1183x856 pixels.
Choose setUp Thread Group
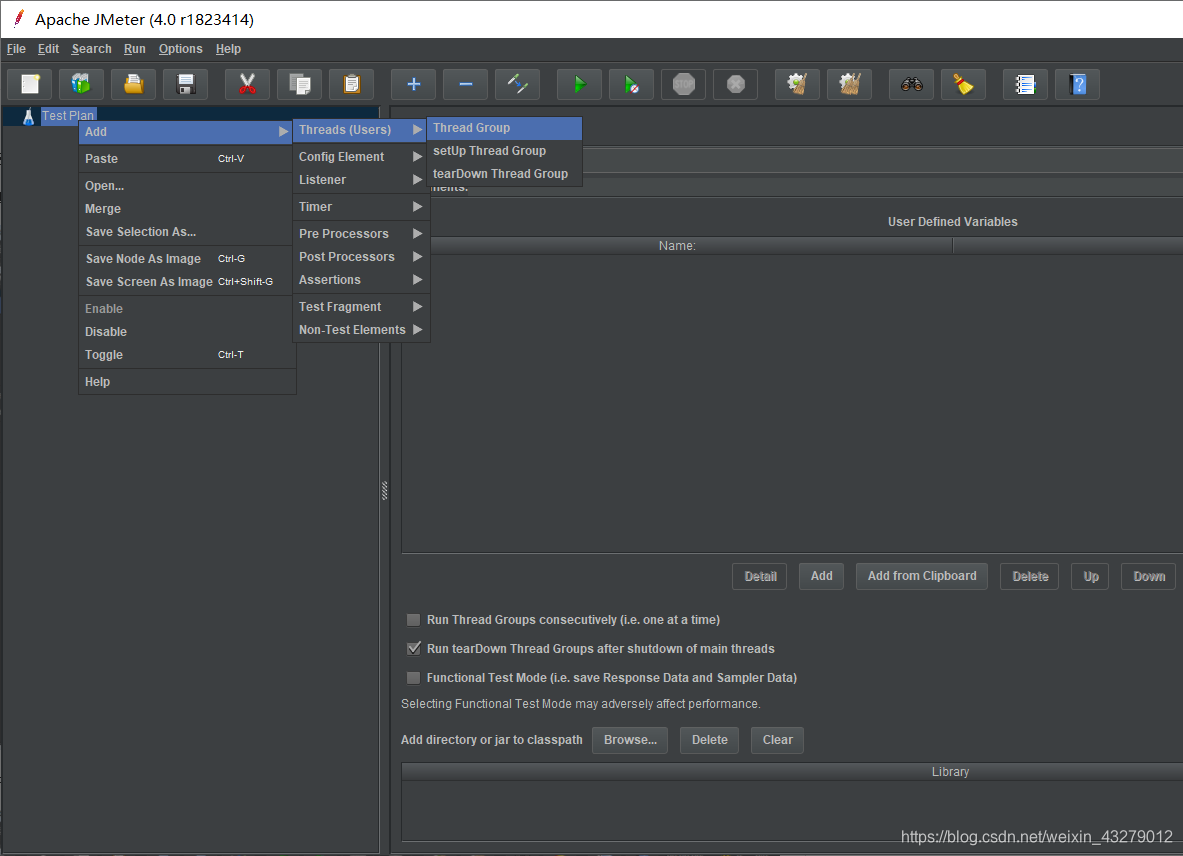coord(504,151)
